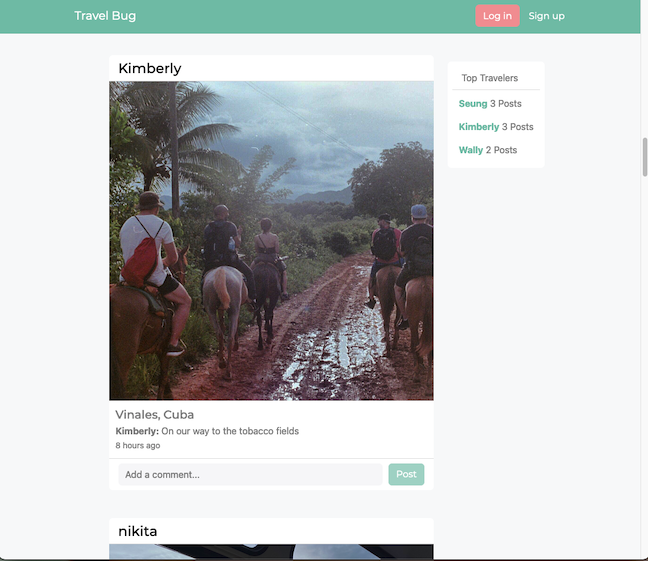
Task: Open Wally's traveler profile
Action: pyautogui.click(x=471, y=150)
